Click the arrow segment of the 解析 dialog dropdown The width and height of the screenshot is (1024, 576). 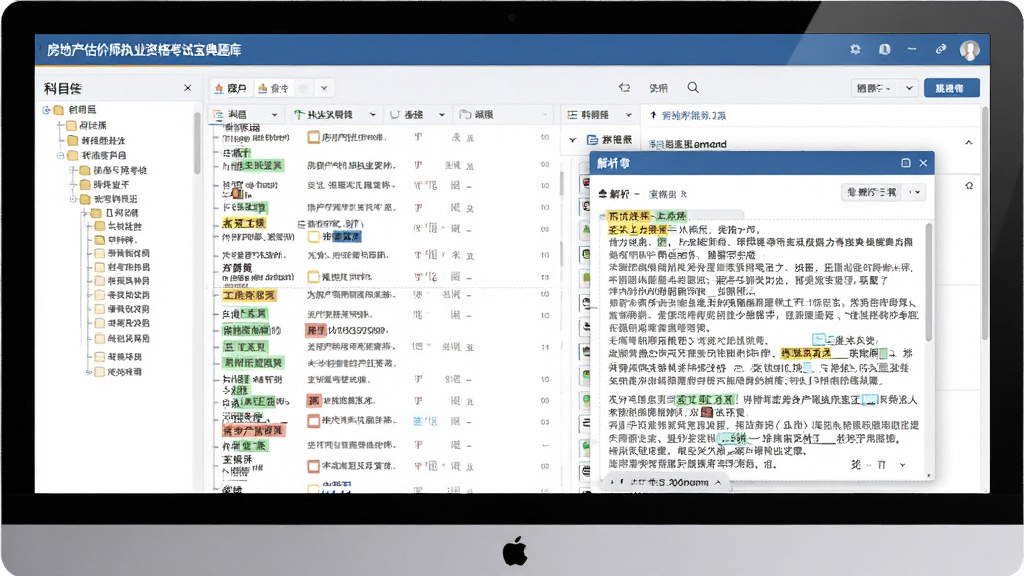point(916,192)
